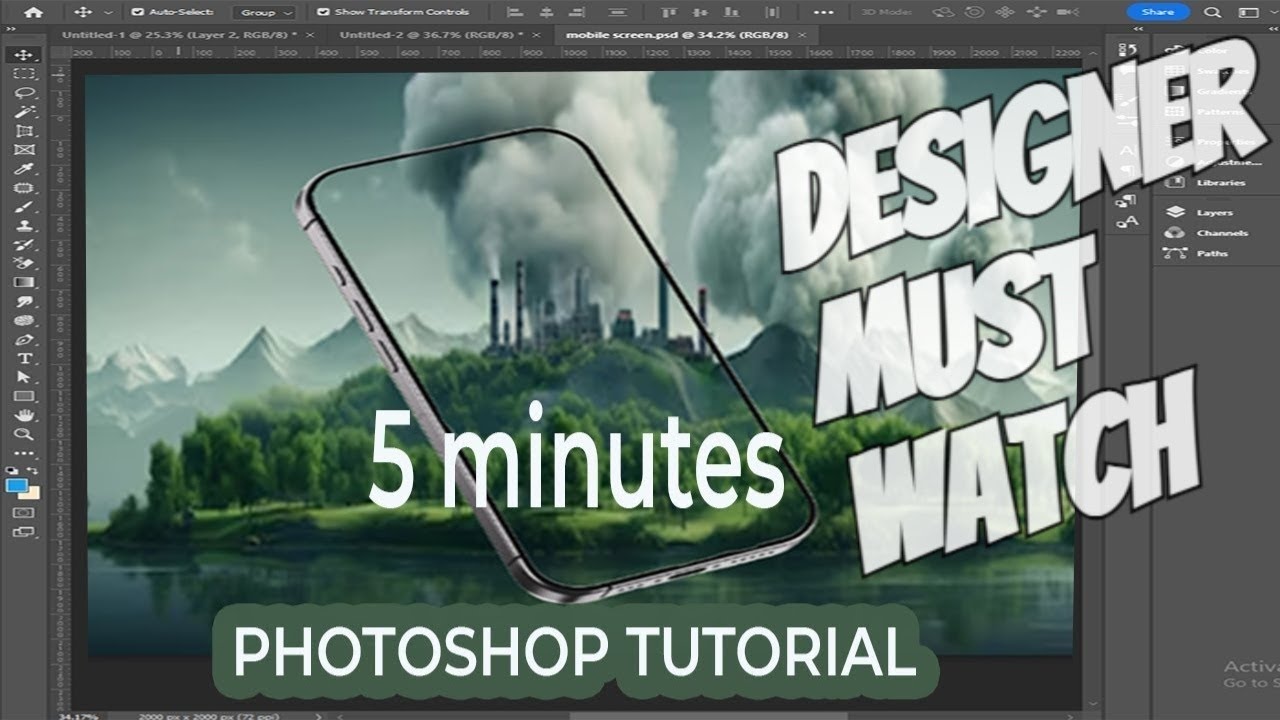Select the Rectangle shape tool
The image size is (1280, 720).
click(x=25, y=396)
